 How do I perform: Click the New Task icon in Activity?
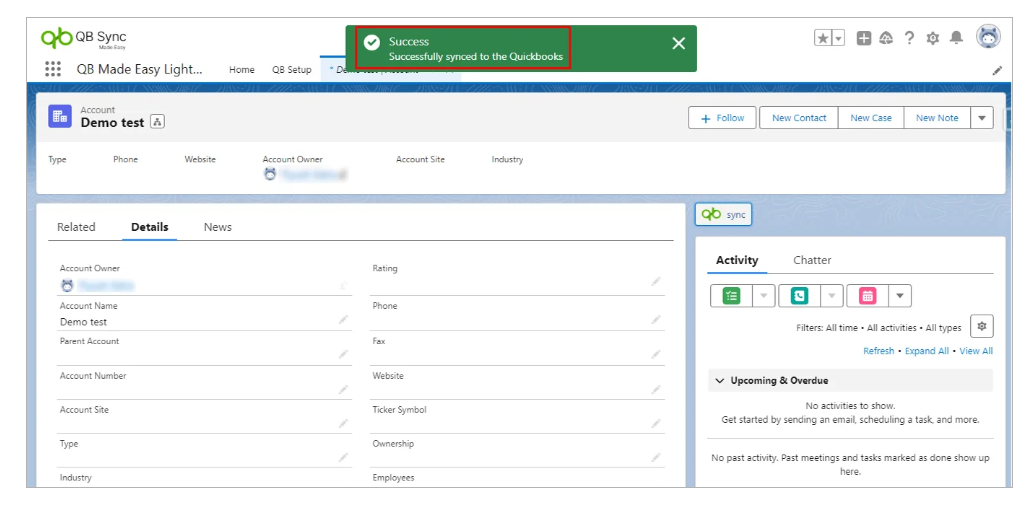[x=731, y=296]
